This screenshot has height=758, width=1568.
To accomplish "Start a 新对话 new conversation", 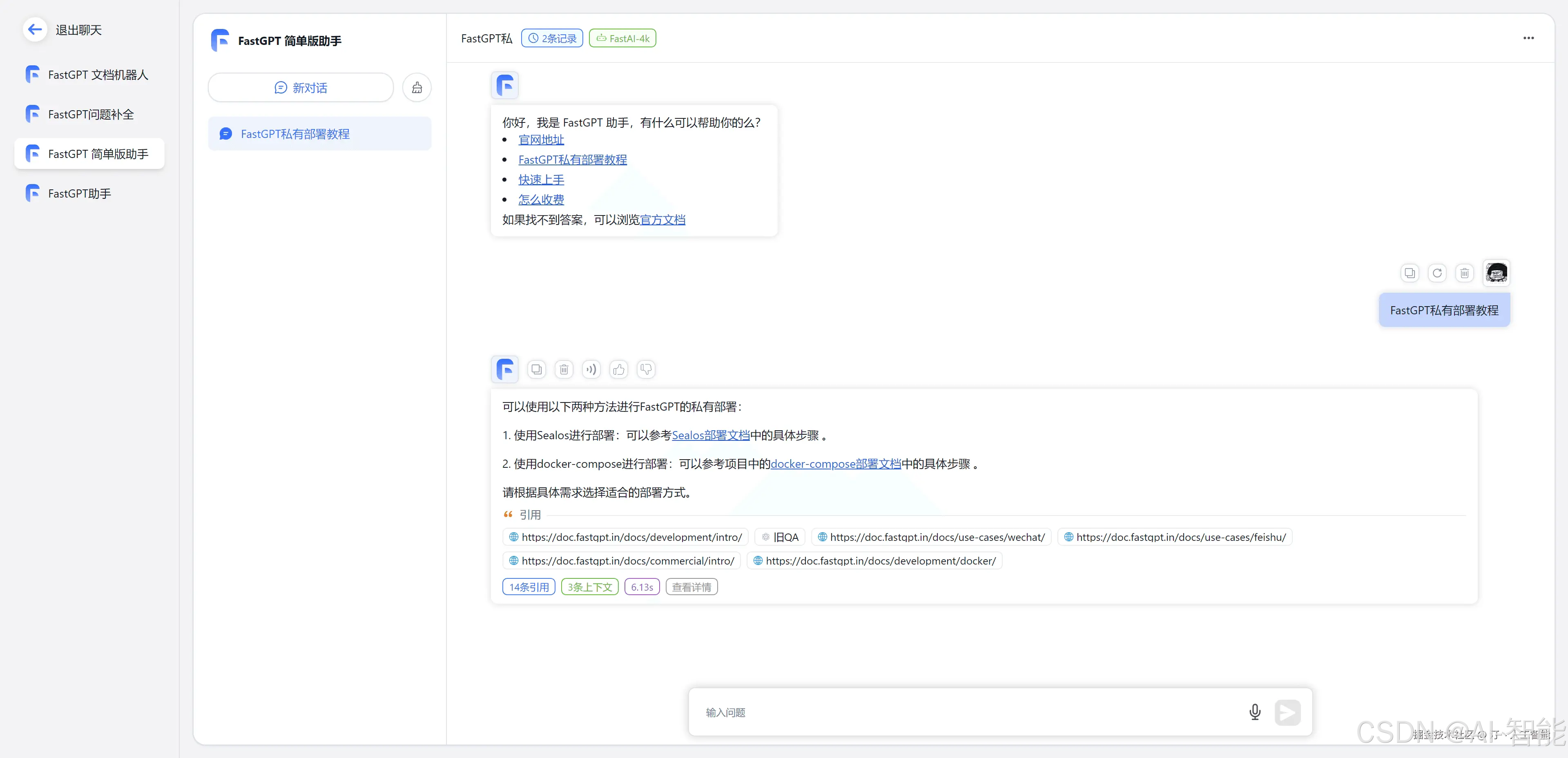I will [301, 88].
